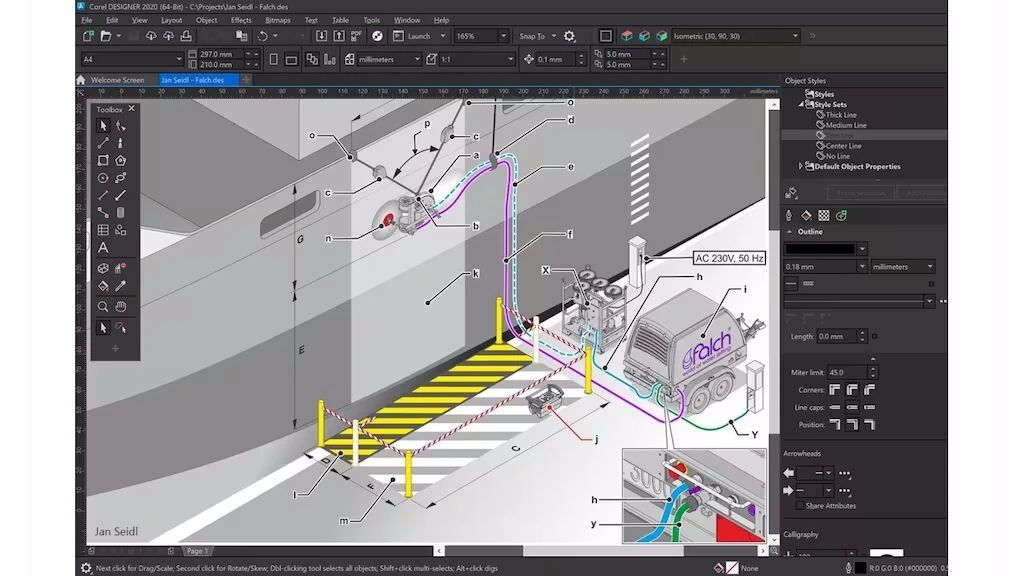The height and width of the screenshot is (576, 1024).
Task: Select the Text tool in the Toolbox
Action: pos(102,247)
